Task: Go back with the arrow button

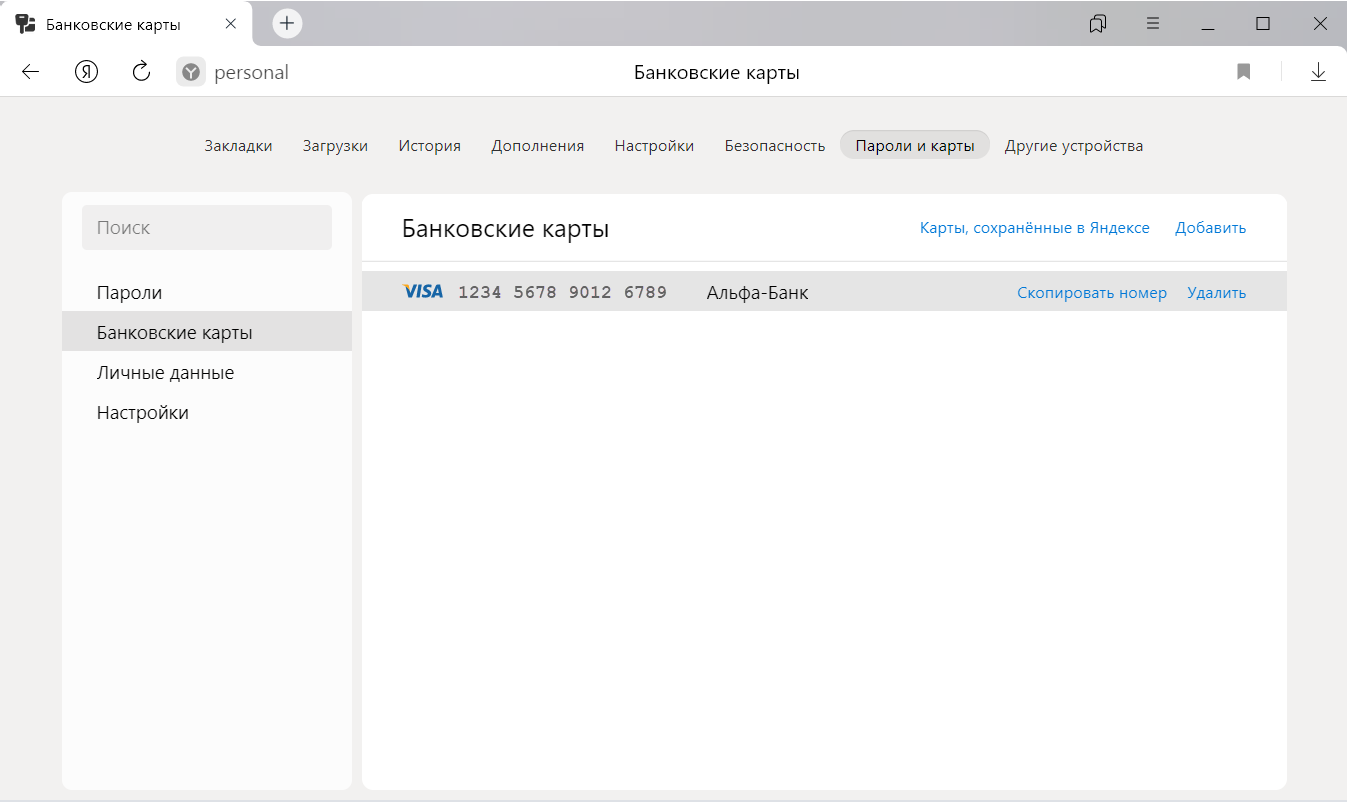Action: [30, 72]
